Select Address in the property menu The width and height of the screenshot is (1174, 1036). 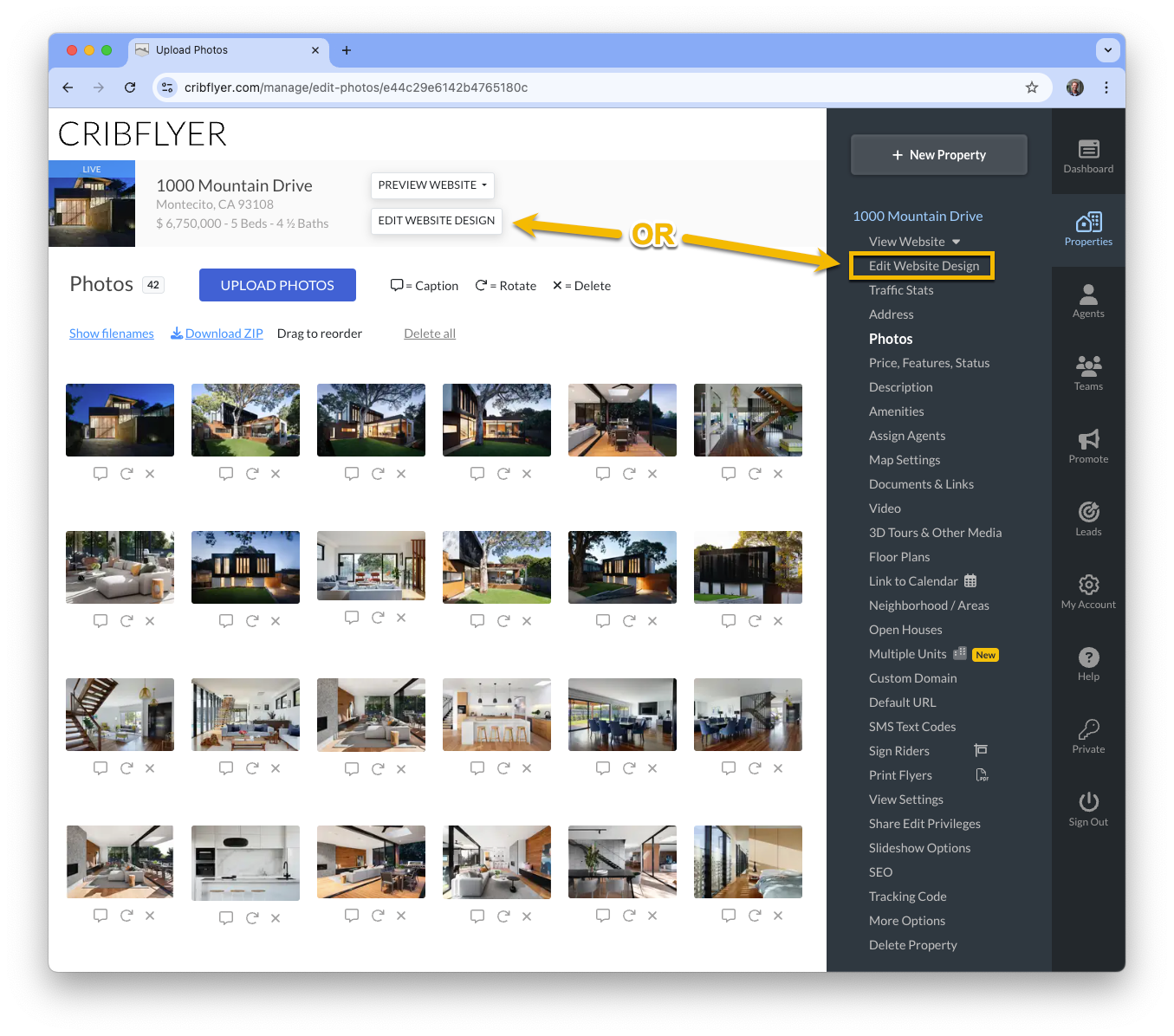click(891, 314)
